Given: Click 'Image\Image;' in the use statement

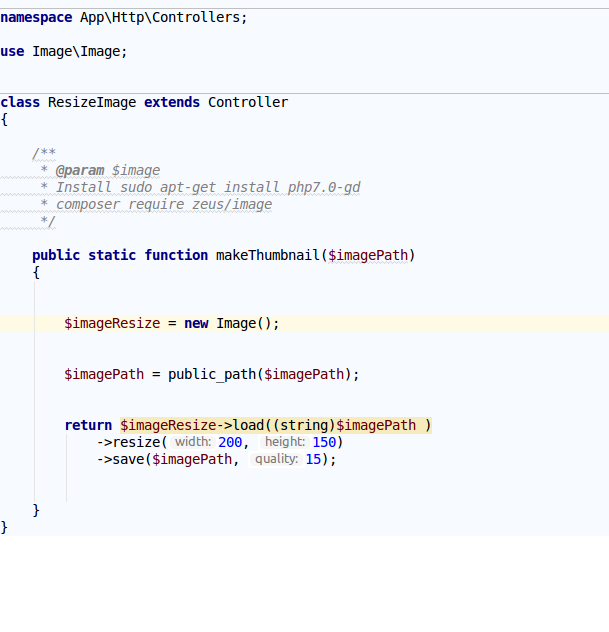Looking at the screenshot, I should [80, 52].
